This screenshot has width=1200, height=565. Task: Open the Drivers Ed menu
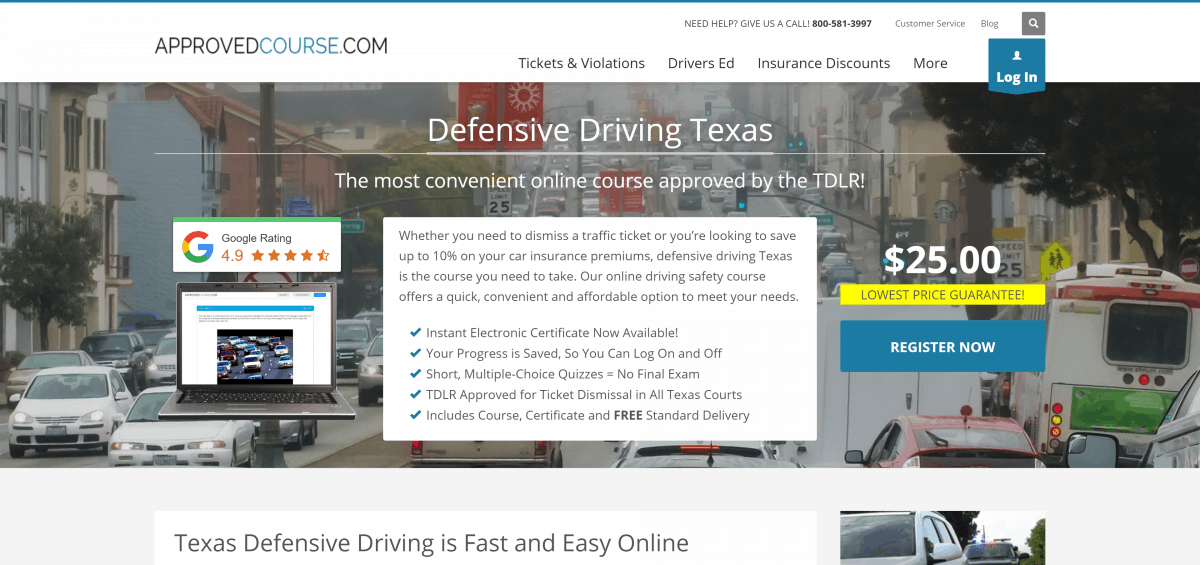[x=701, y=63]
